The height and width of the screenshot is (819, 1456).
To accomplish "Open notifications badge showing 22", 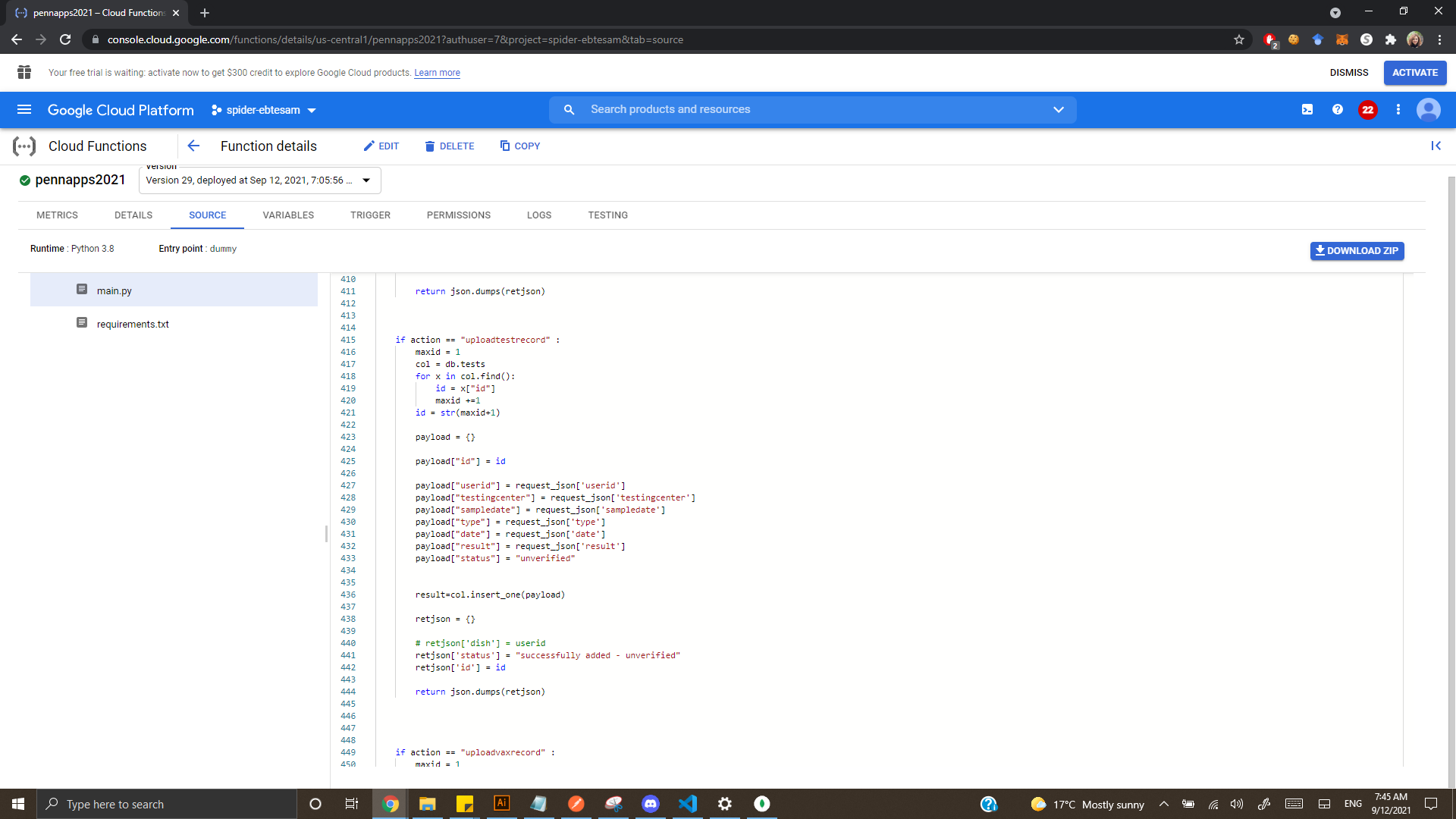I will (x=1367, y=110).
